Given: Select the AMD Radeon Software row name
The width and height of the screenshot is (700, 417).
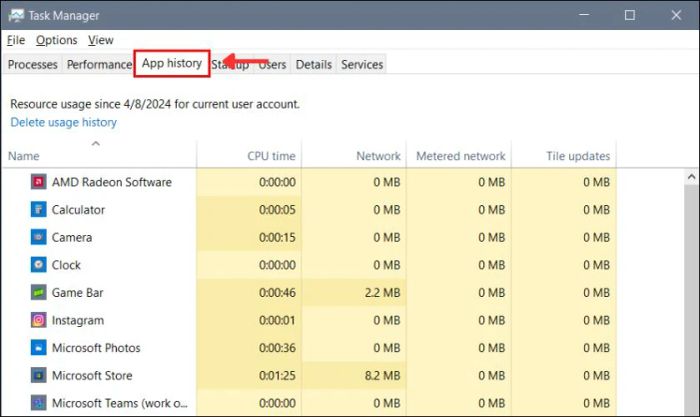Looking at the screenshot, I should click(112, 182).
